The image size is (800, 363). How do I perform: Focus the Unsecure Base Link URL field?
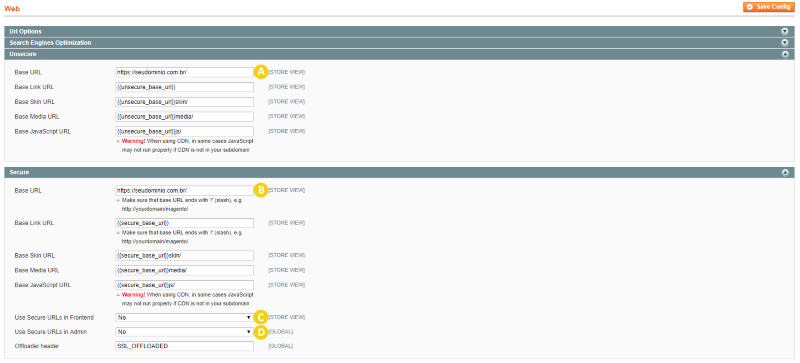coord(185,87)
